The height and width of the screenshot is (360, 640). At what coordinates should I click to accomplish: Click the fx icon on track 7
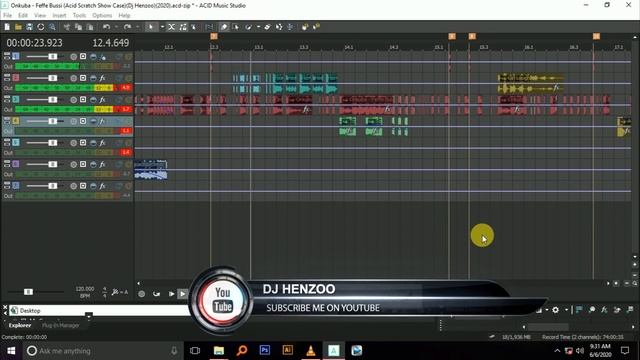click(x=102, y=186)
